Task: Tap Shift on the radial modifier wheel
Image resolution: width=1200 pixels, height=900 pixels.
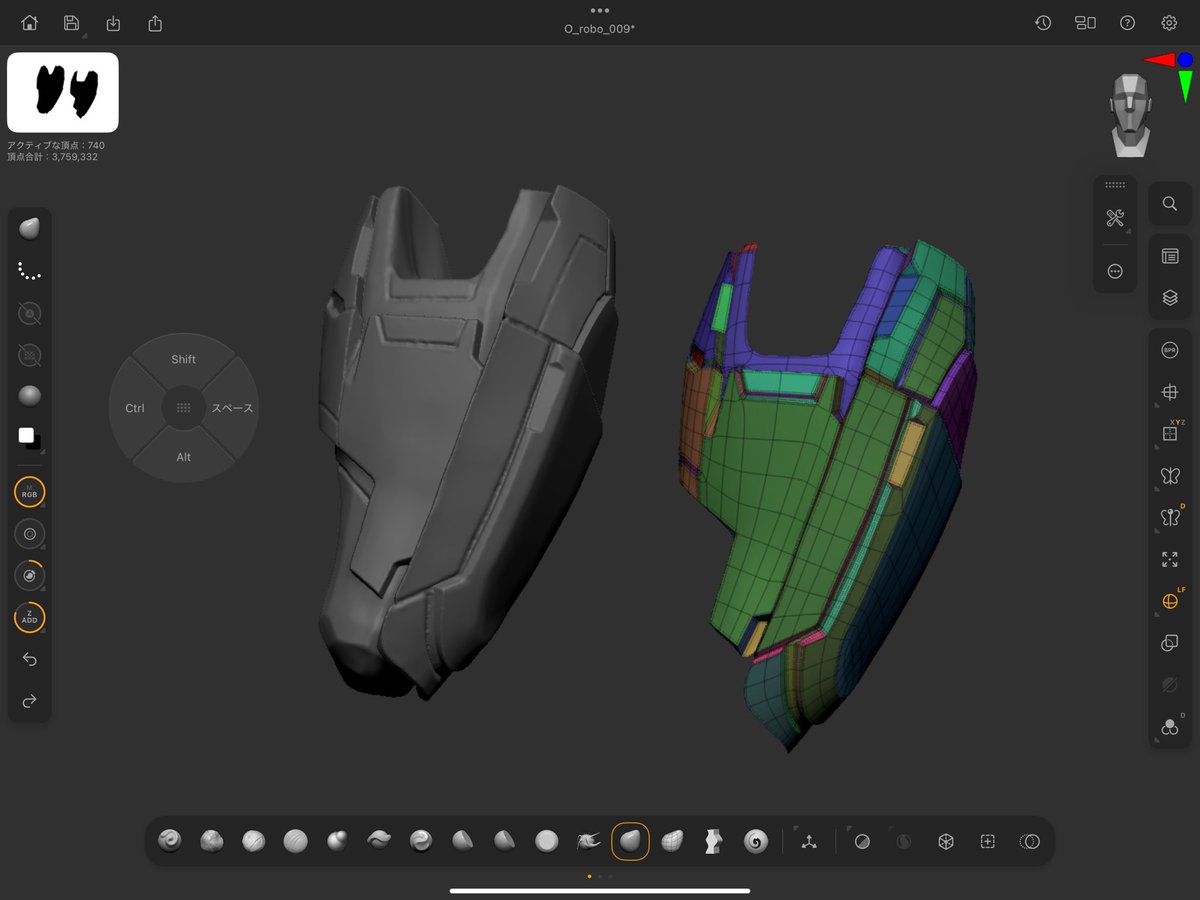Action: [x=183, y=359]
